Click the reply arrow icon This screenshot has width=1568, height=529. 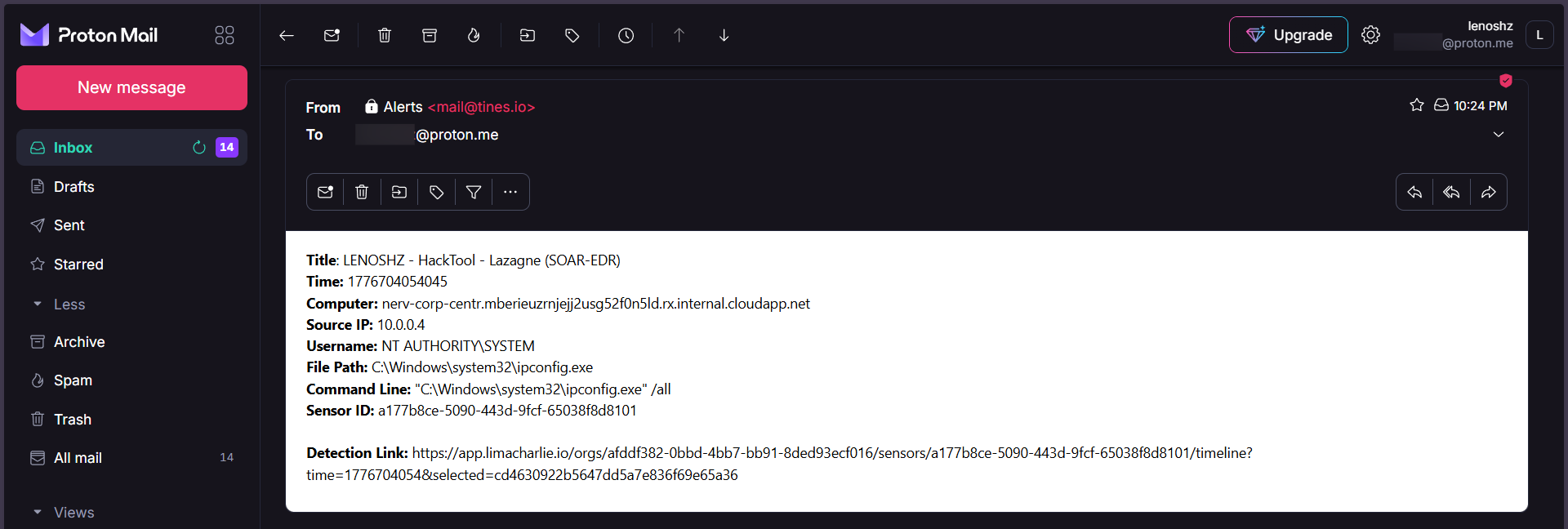[x=1414, y=192]
